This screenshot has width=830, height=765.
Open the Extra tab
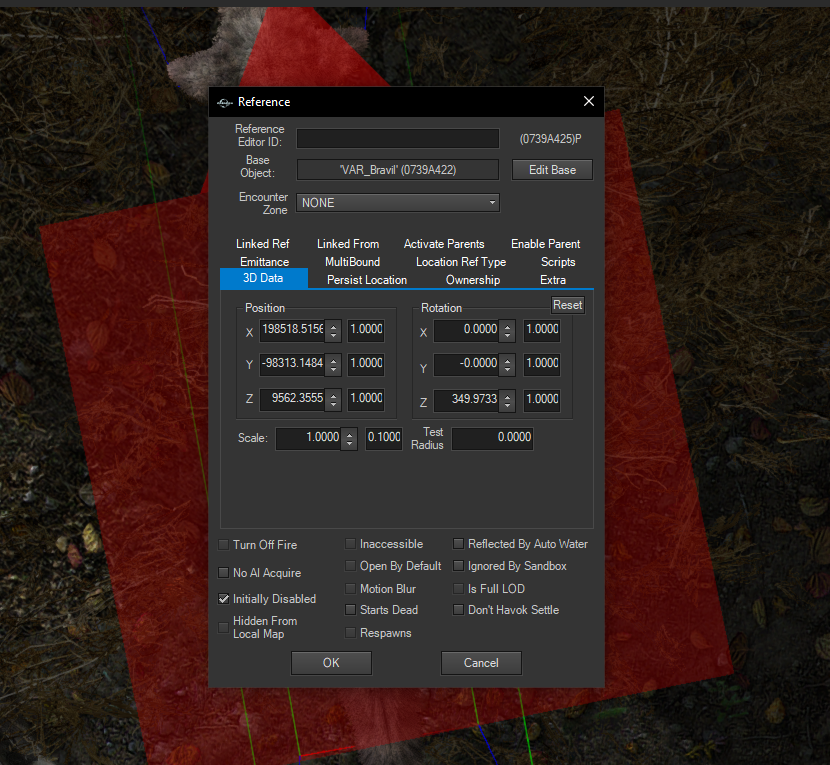(553, 280)
